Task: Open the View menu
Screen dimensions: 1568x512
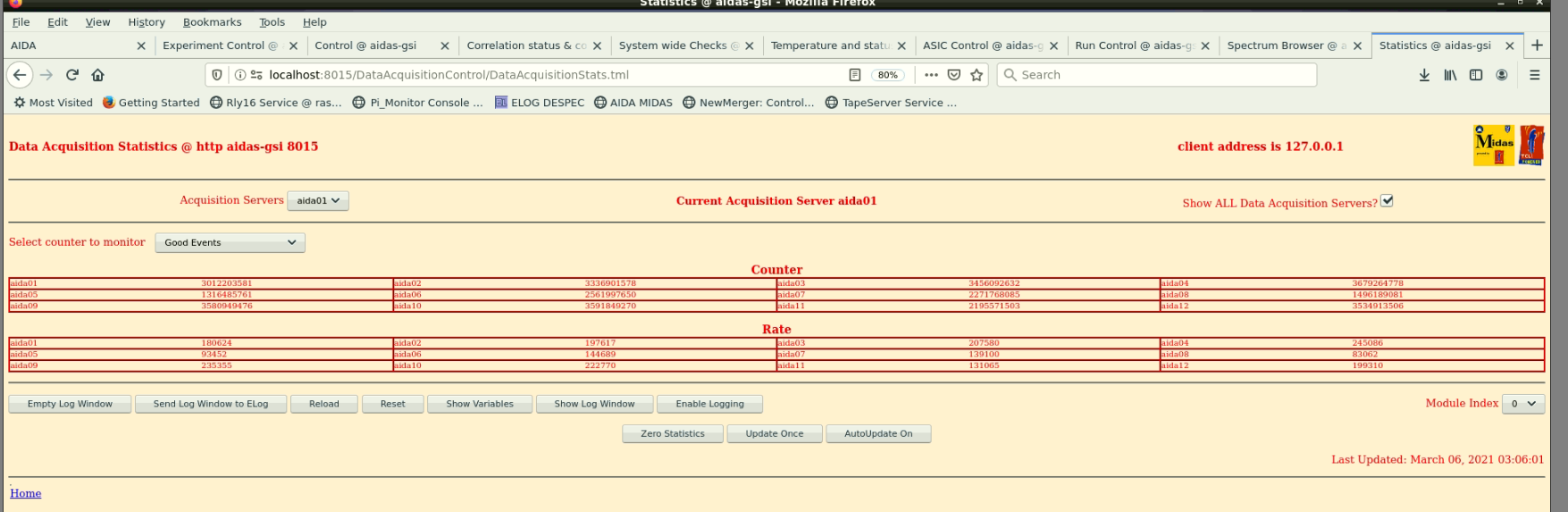Action: click(x=97, y=22)
